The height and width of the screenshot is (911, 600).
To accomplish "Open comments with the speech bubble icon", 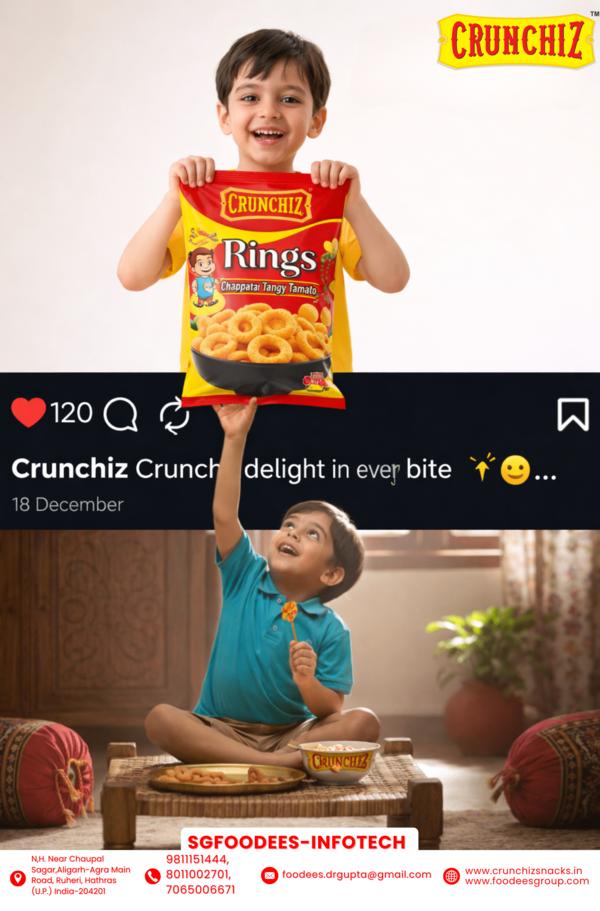I will (121, 415).
